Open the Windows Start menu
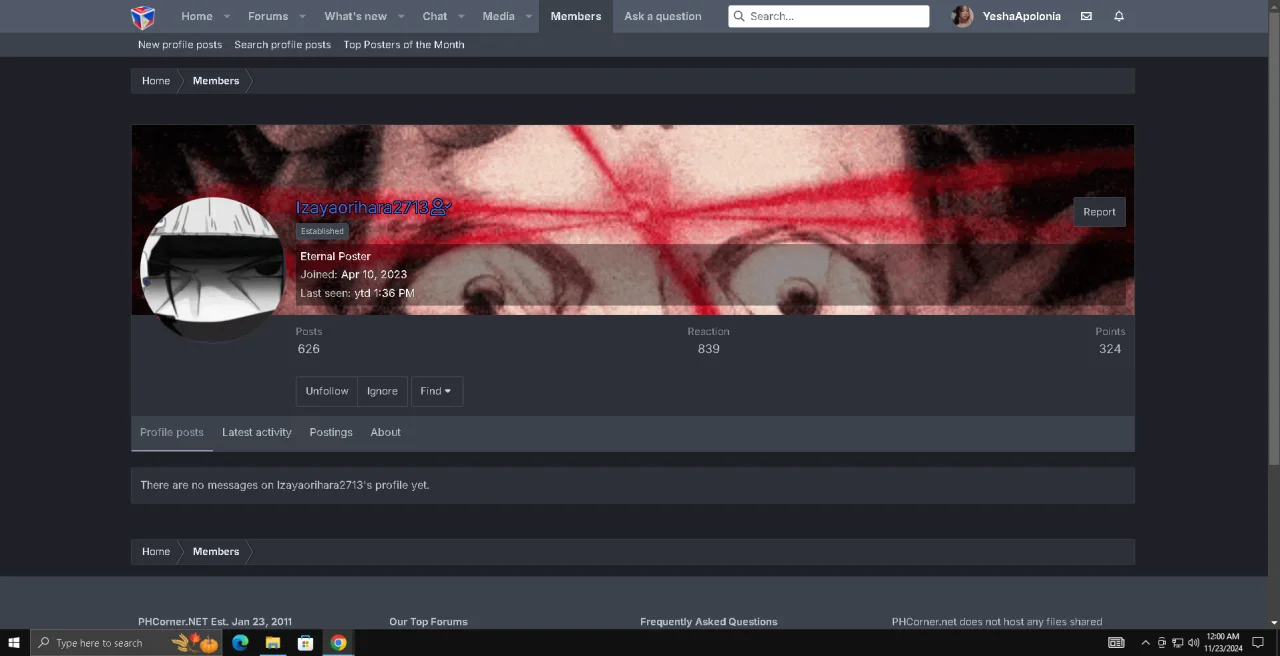The height and width of the screenshot is (656, 1280). pyautogui.click(x=14, y=643)
